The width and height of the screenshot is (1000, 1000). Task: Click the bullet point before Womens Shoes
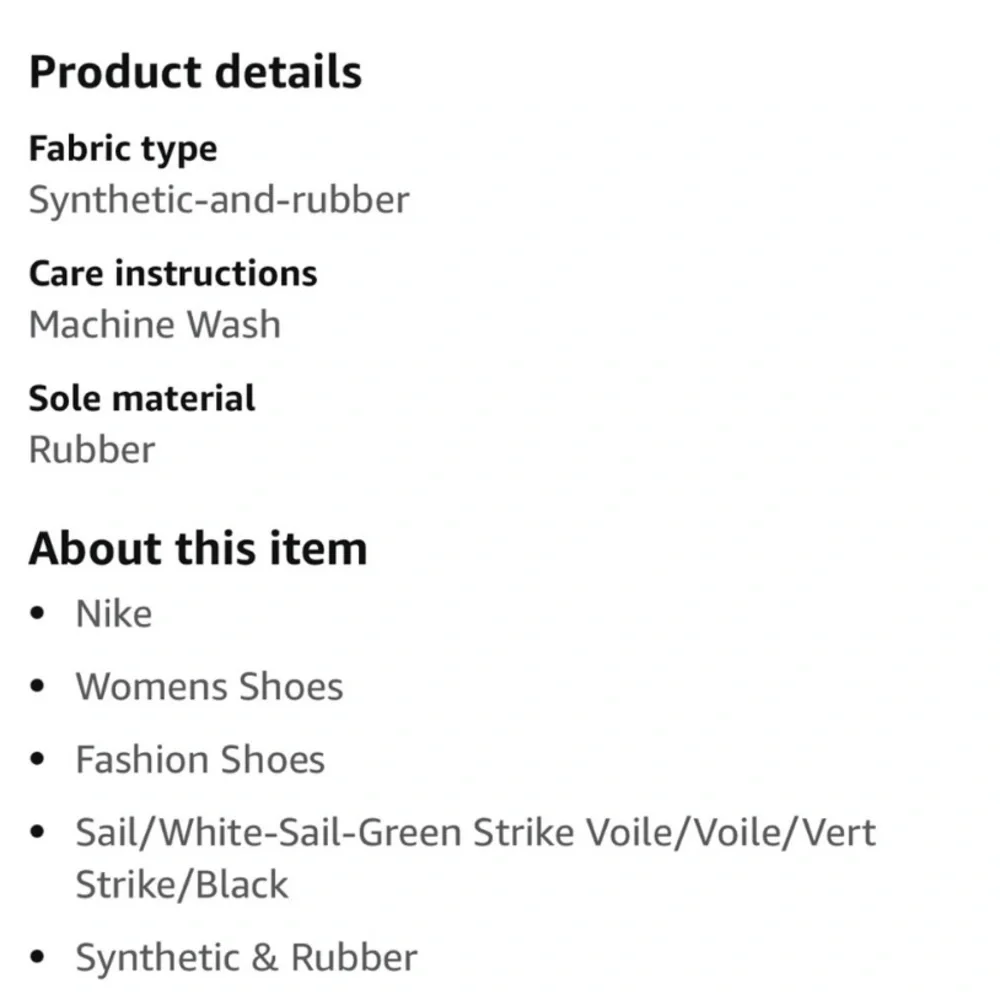coord(38,686)
